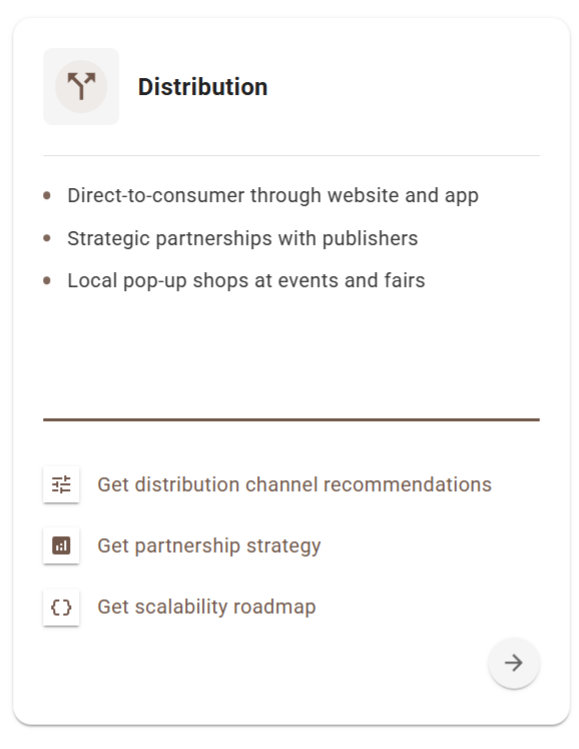The width and height of the screenshot is (579, 749).
Task: Click Direct-to-consumer through website and app
Action: tap(273, 195)
